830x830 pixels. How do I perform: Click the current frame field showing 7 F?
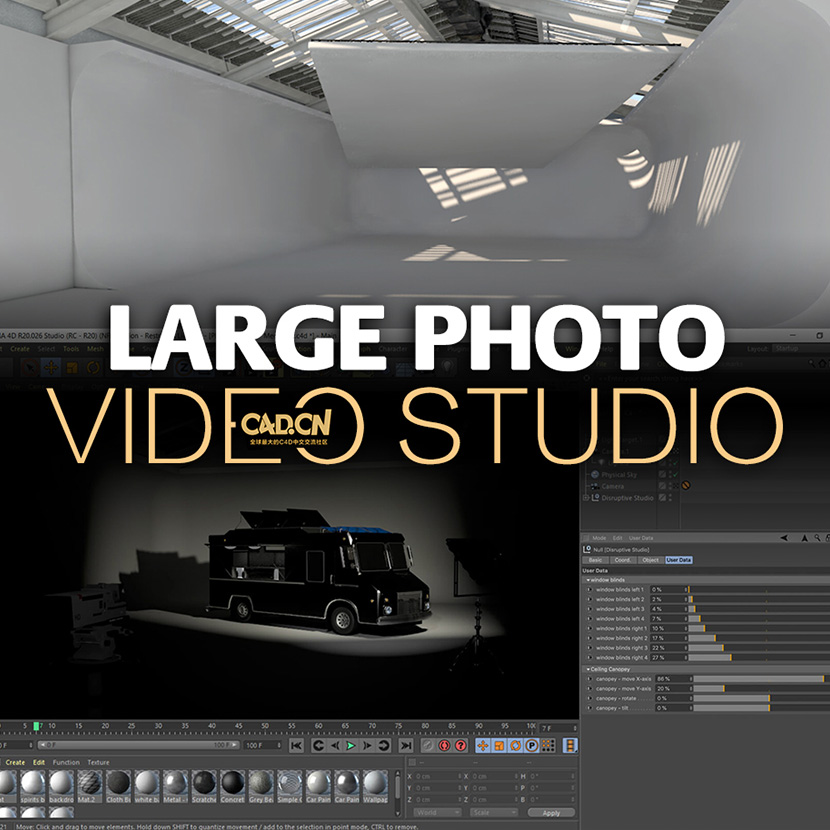[558, 728]
